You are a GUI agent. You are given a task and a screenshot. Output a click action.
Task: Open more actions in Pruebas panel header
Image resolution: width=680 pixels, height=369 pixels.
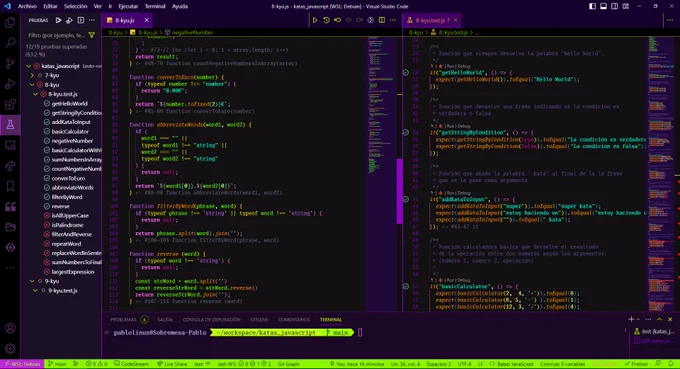pos(92,20)
